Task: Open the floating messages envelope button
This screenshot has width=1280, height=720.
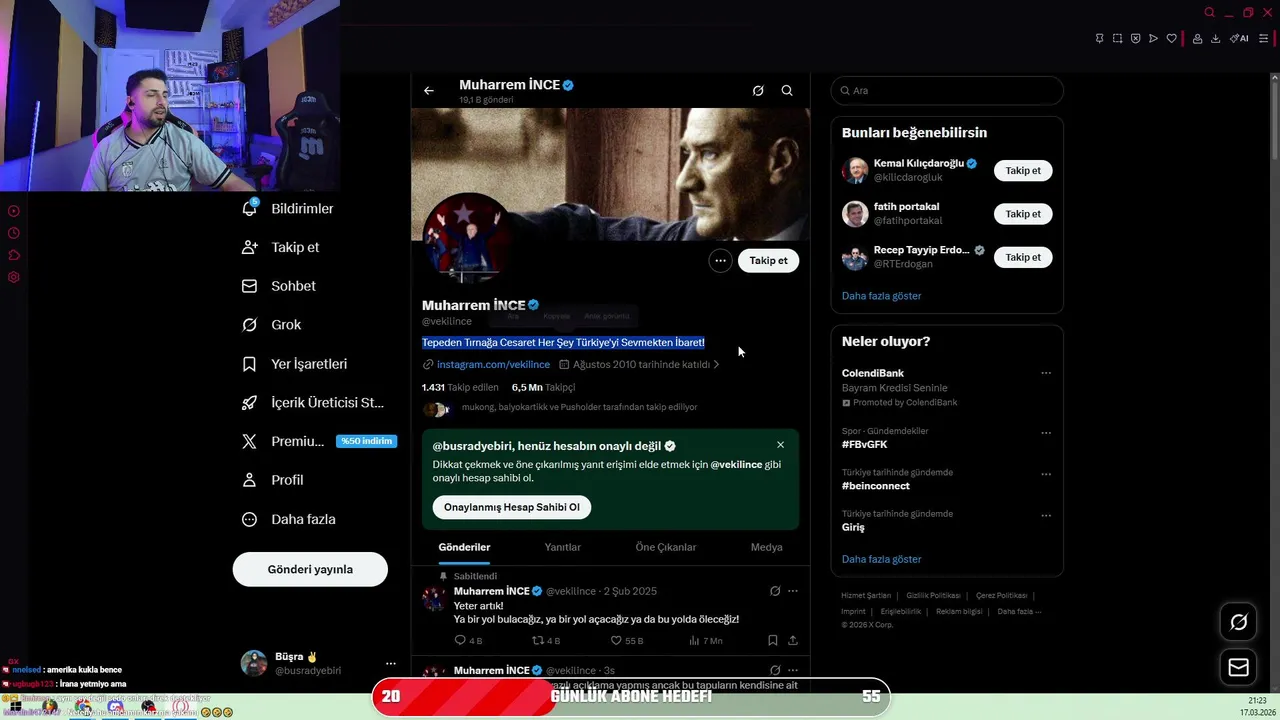Action: [1239, 667]
